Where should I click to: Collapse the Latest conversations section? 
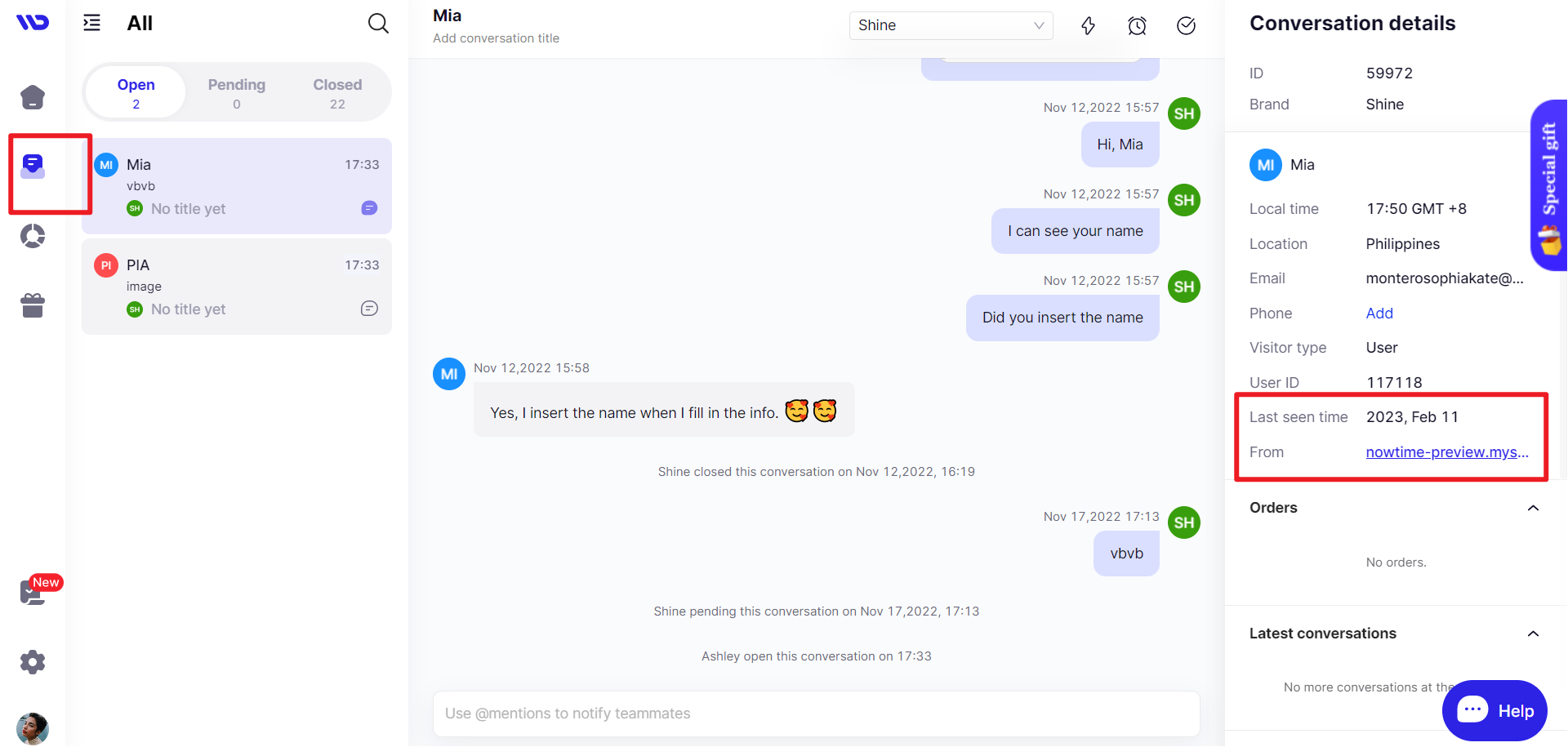(1533, 634)
